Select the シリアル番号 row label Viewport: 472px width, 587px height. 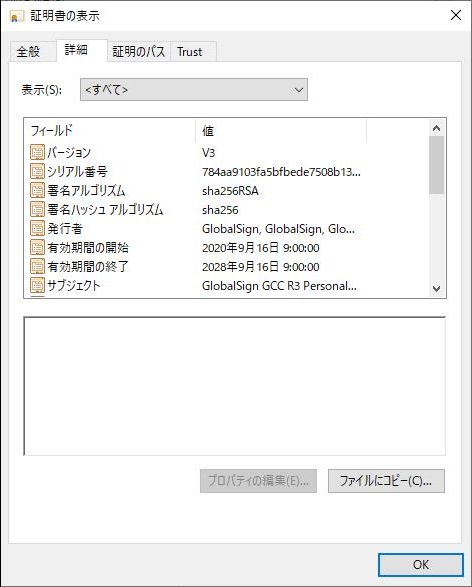77,171
